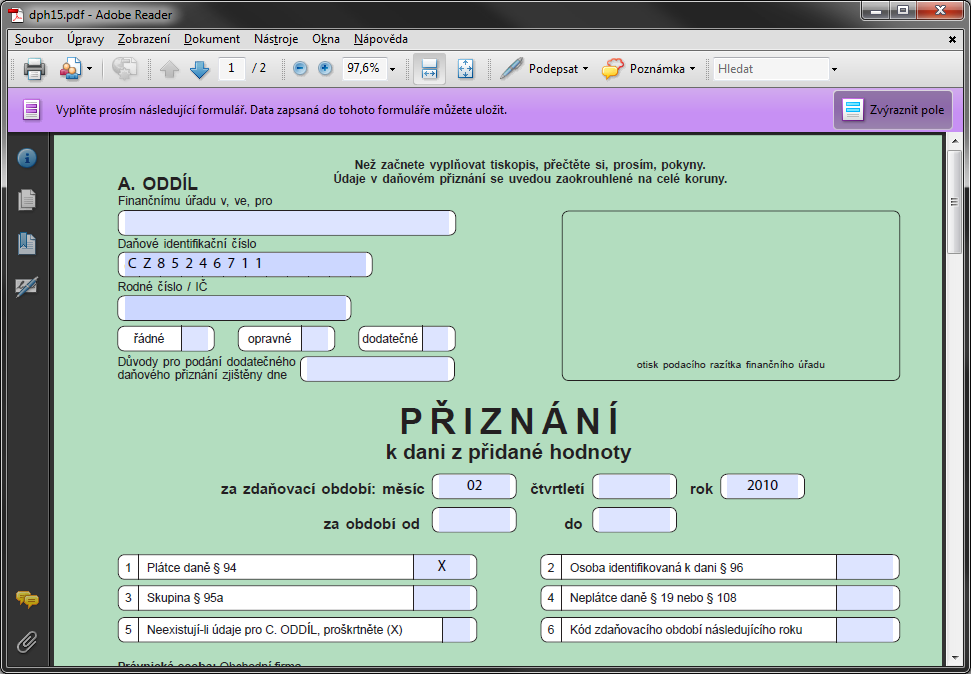Open the Poznámka dropdown arrow
The height and width of the screenshot is (674, 971).
tap(692, 69)
